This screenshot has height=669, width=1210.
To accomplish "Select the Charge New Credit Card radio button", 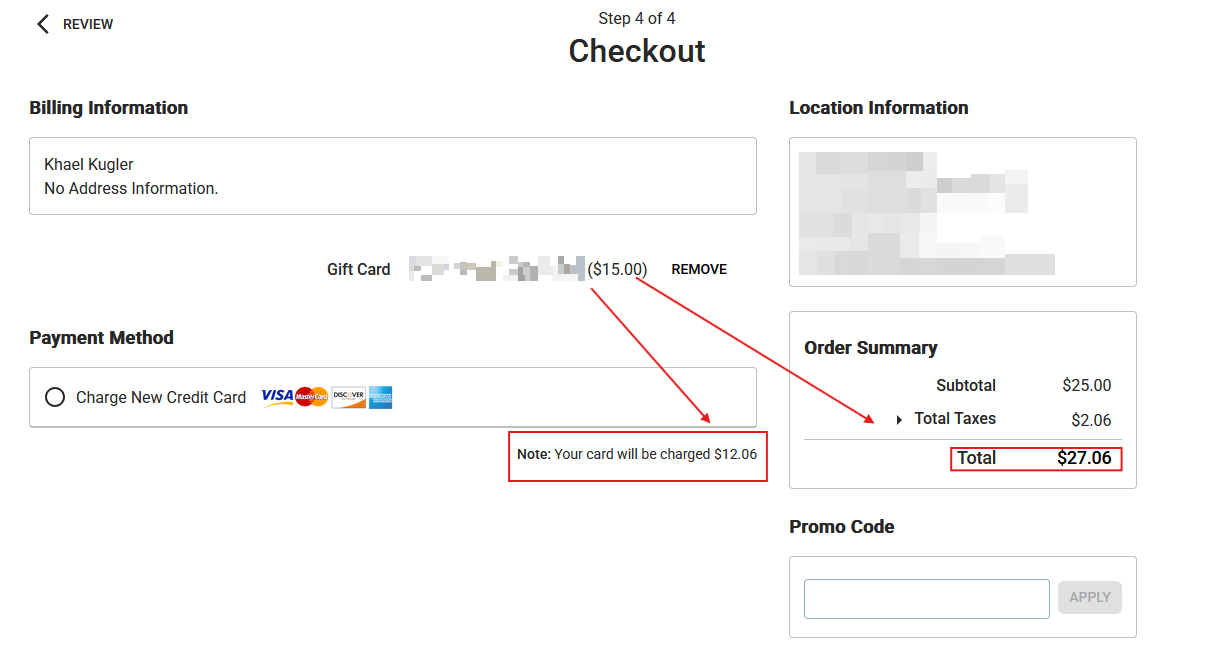I will coord(55,397).
